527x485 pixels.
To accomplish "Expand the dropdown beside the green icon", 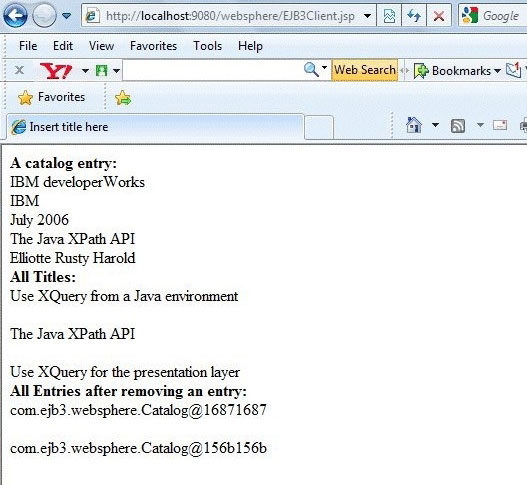I will click(116, 71).
